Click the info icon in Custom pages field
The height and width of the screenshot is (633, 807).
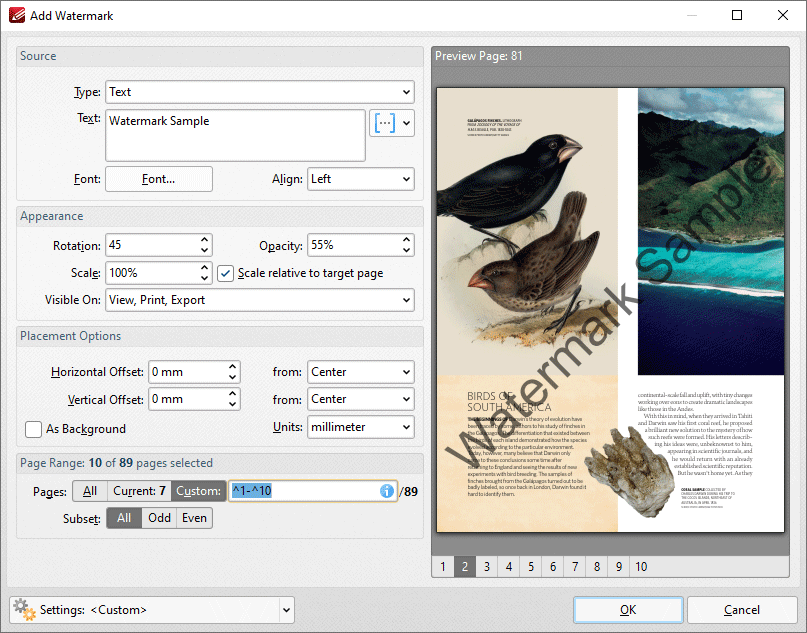[x=387, y=491]
